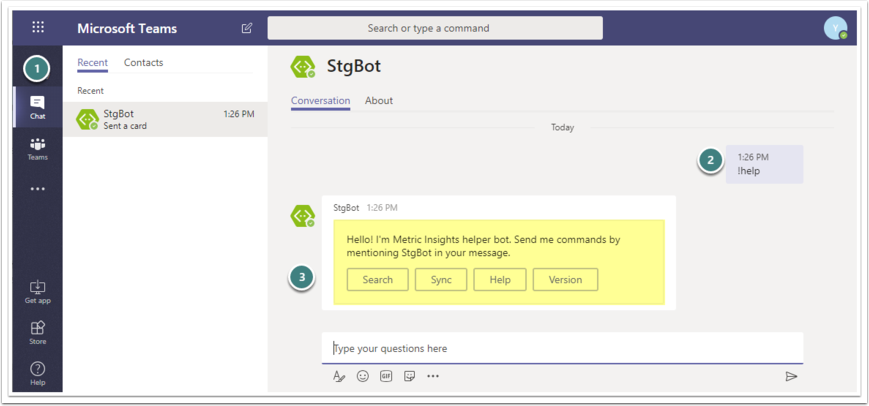Open the emoji picker
Viewport: 869px width, 406px height.
click(362, 376)
